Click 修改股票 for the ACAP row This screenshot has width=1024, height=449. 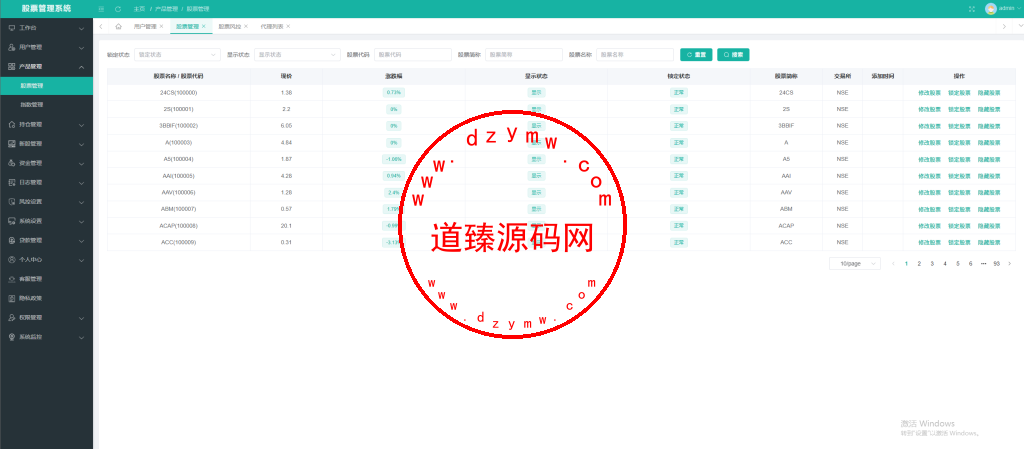pos(929,226)
